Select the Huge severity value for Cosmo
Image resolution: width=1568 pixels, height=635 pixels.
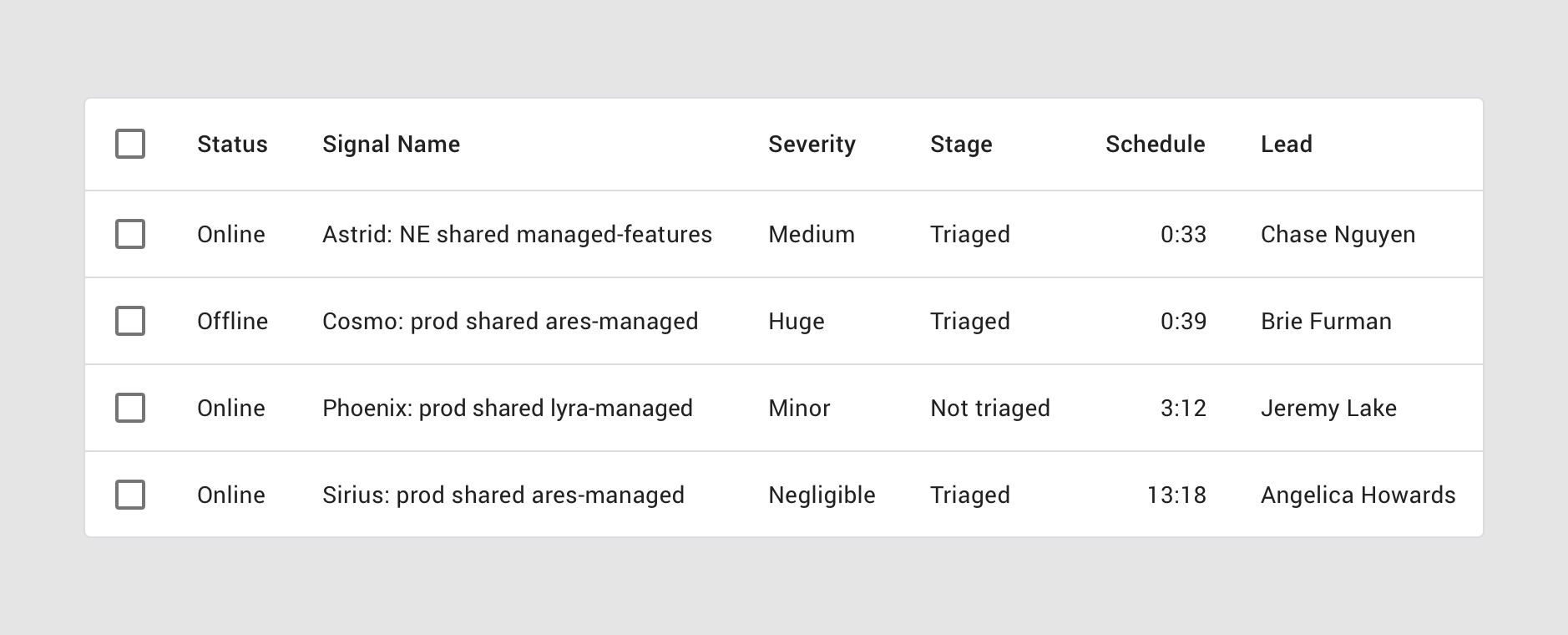796,321
